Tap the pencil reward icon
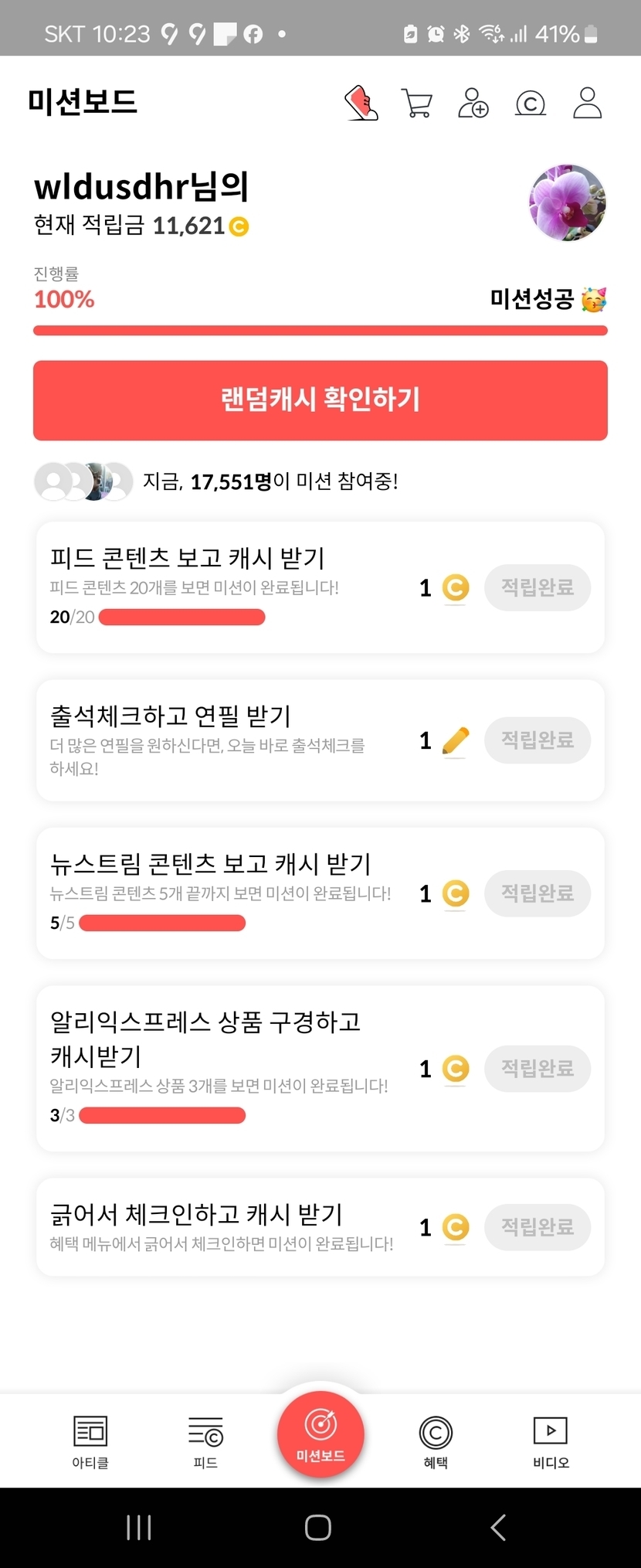 (456, 741)
